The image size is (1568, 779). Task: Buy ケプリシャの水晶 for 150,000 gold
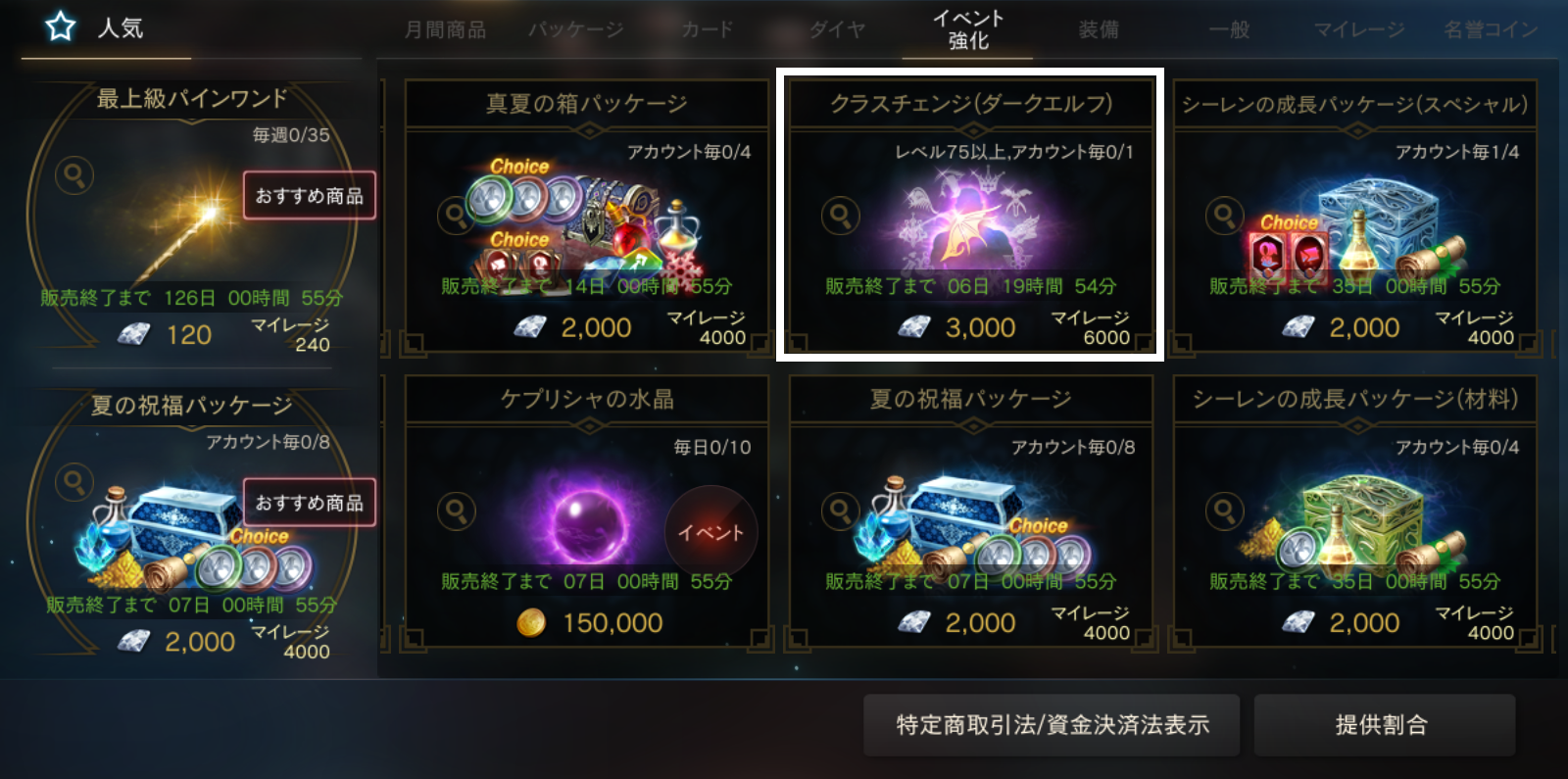[x=590, y=622]
